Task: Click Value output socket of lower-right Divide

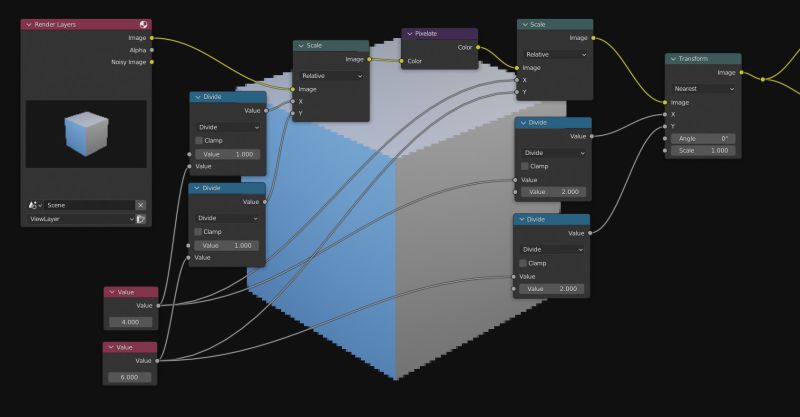Action: pyautogui.click(x=590, y=233)
